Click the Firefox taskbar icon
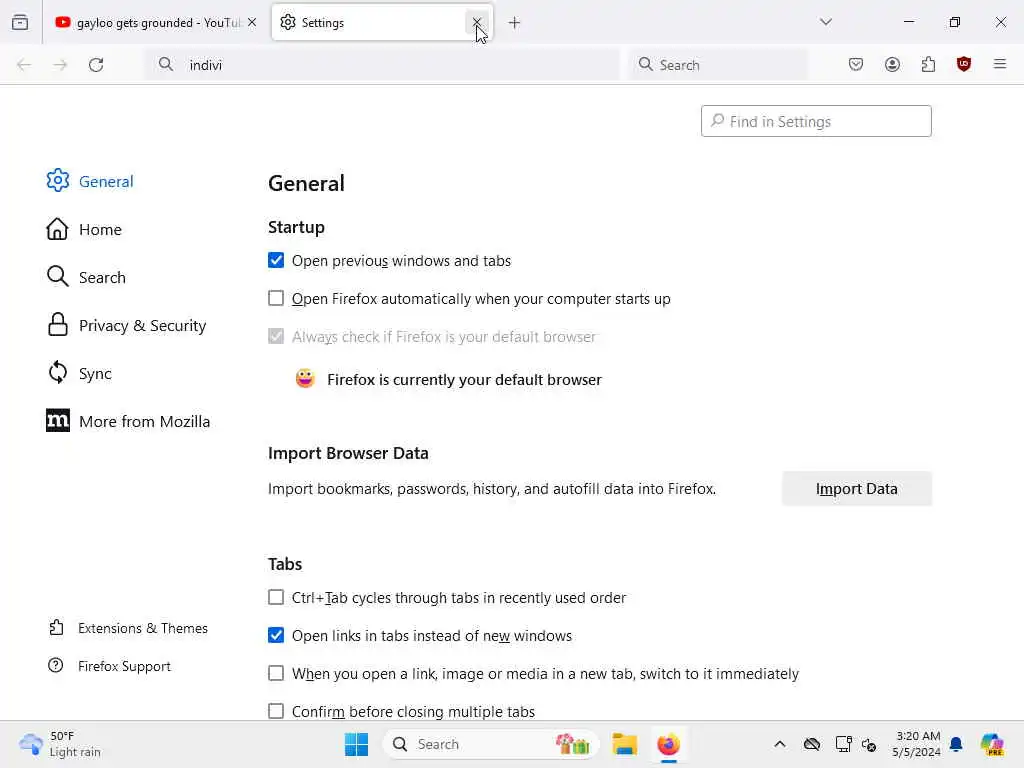Image resolution: width=1024 pixels, height=768 pixels. pyautogui.click(x=668, y=744)
